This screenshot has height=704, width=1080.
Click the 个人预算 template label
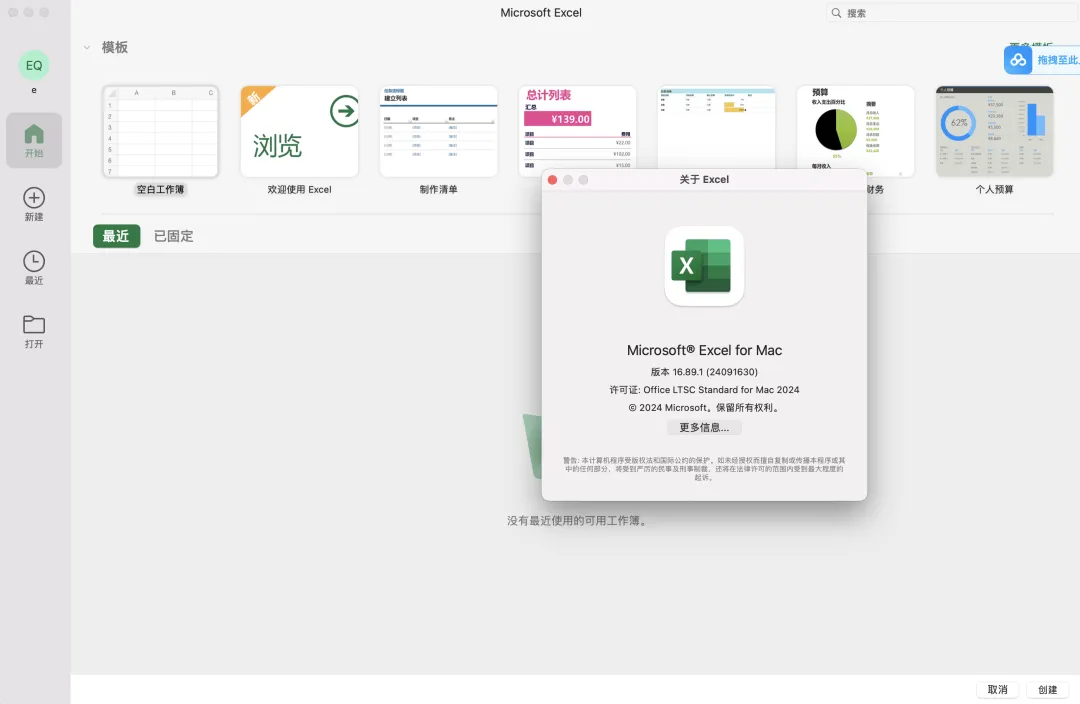coord(995,189)
